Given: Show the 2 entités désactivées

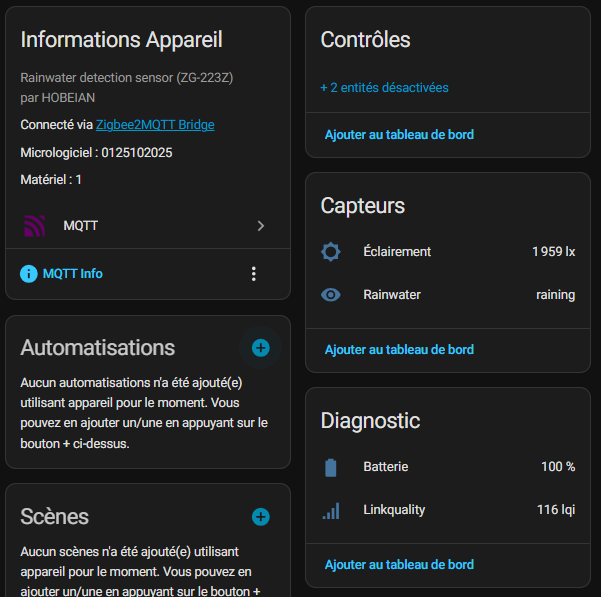Looking at the screenshot, I should click(x=384, y=88).
